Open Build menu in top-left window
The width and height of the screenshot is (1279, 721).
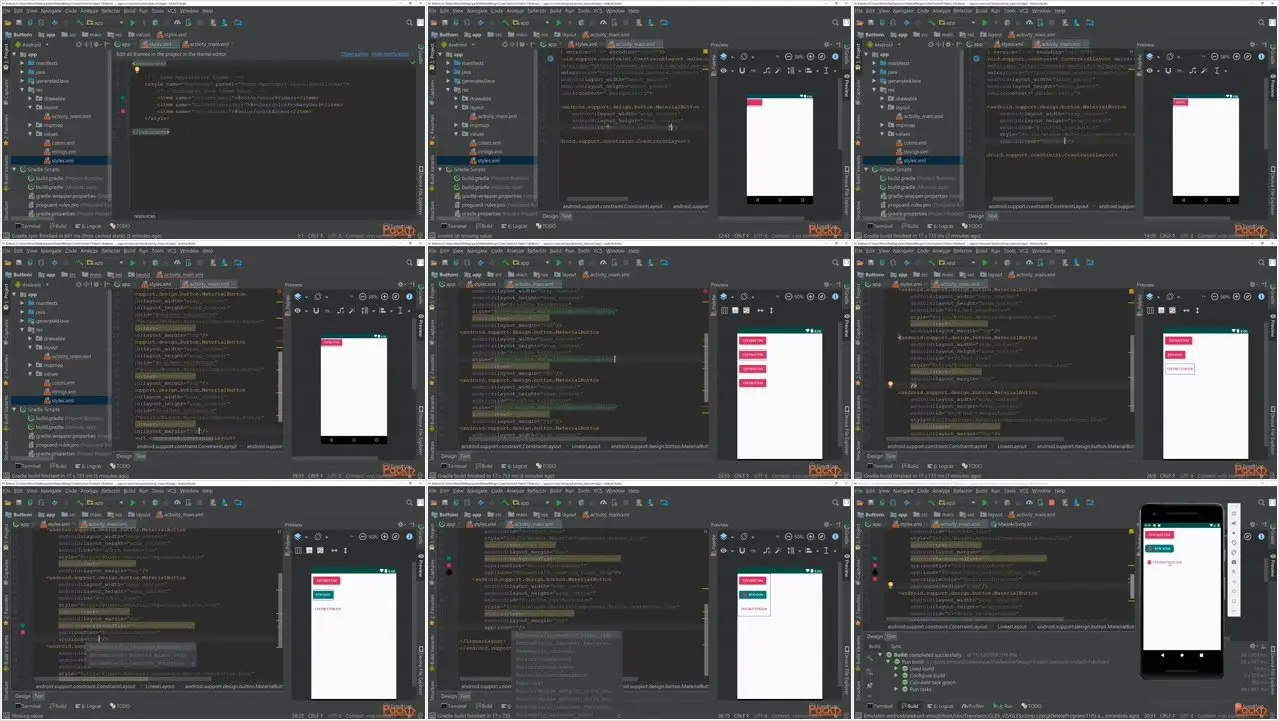pyautogui.click(x=129, y=11)
